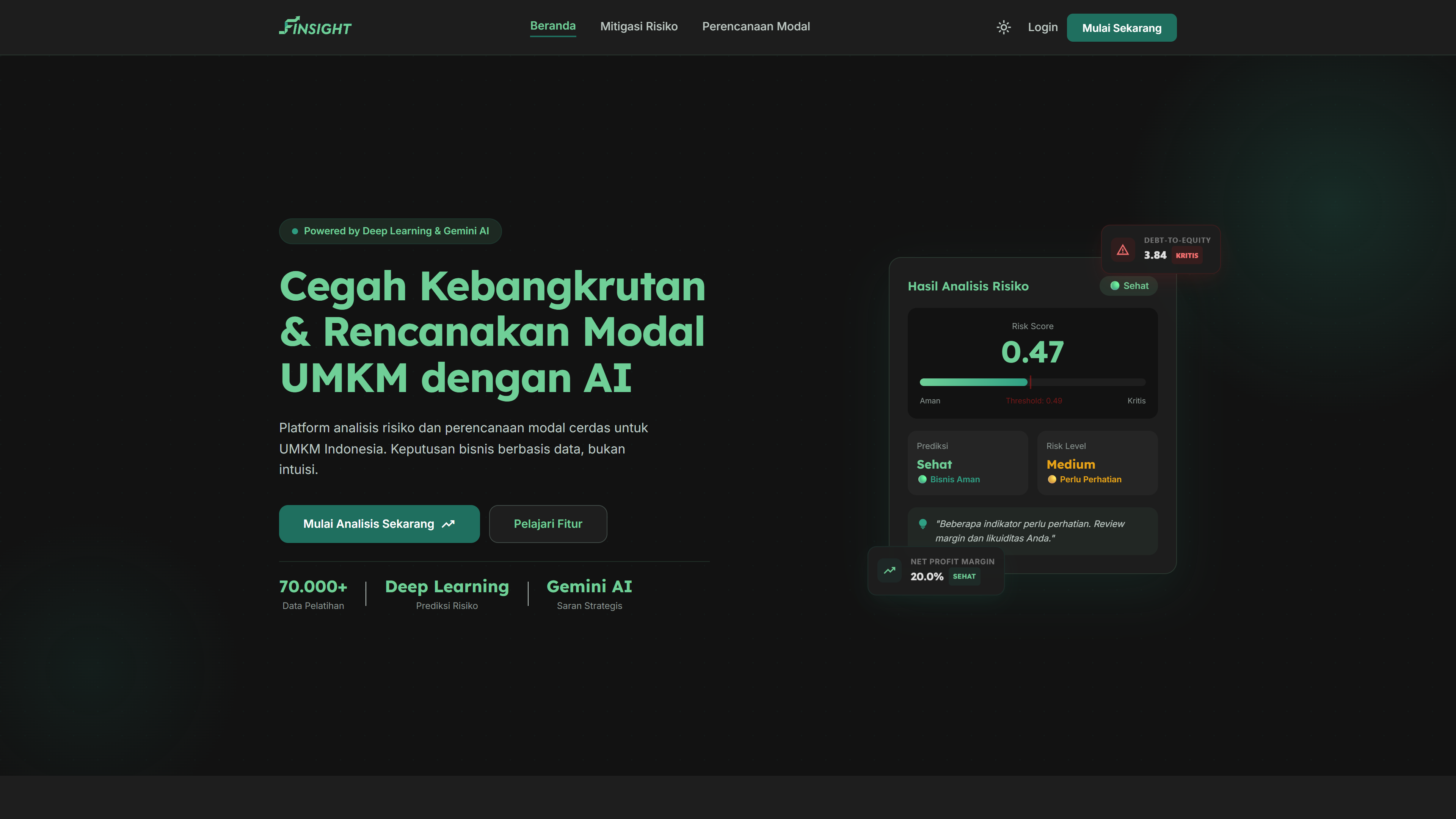This screenshot has width=1456, height=819.
Task: Click the Prediksi Sehat card
Action: [x=967, y=463]
